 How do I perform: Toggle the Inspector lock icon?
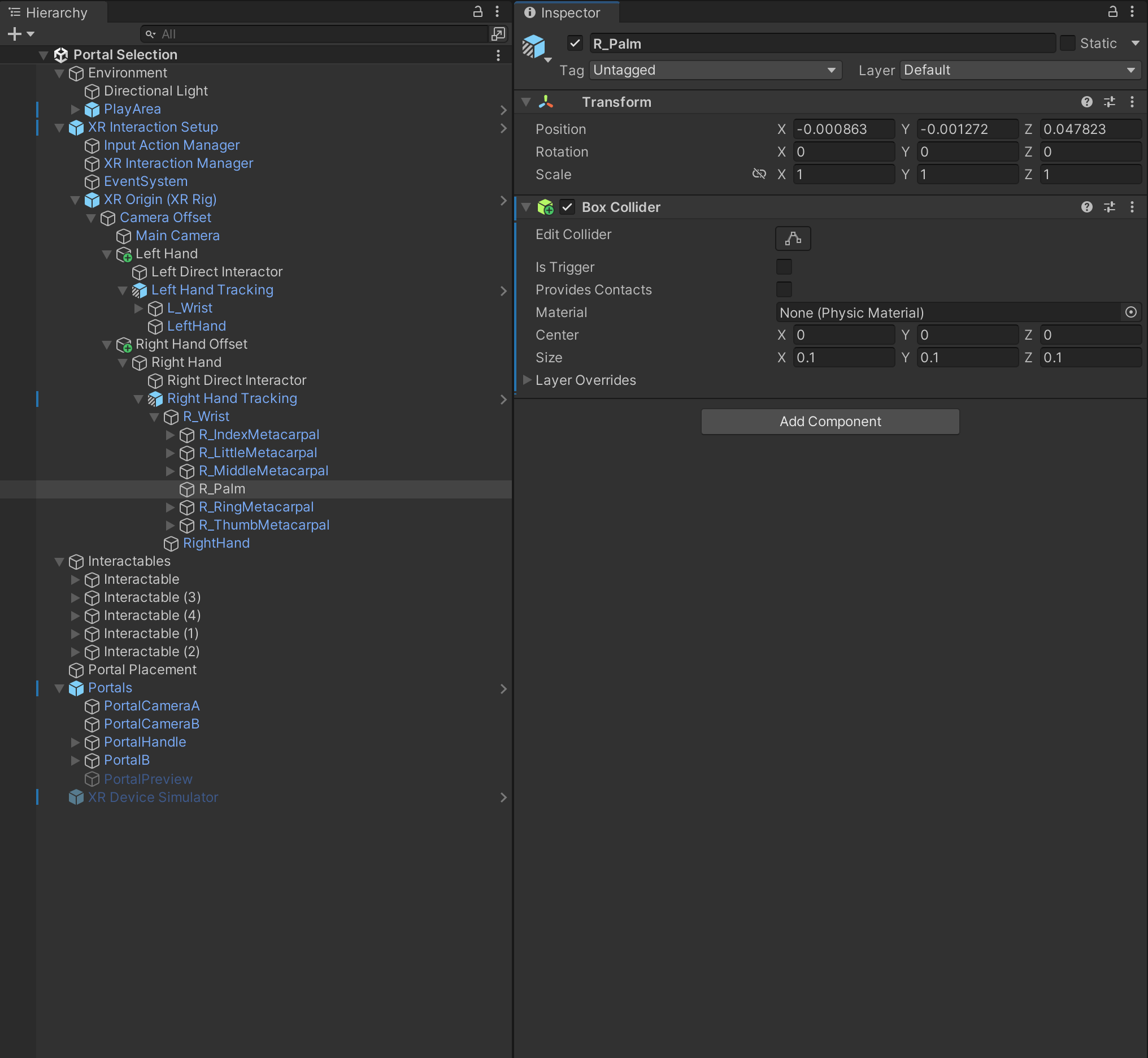(1112, 12)
